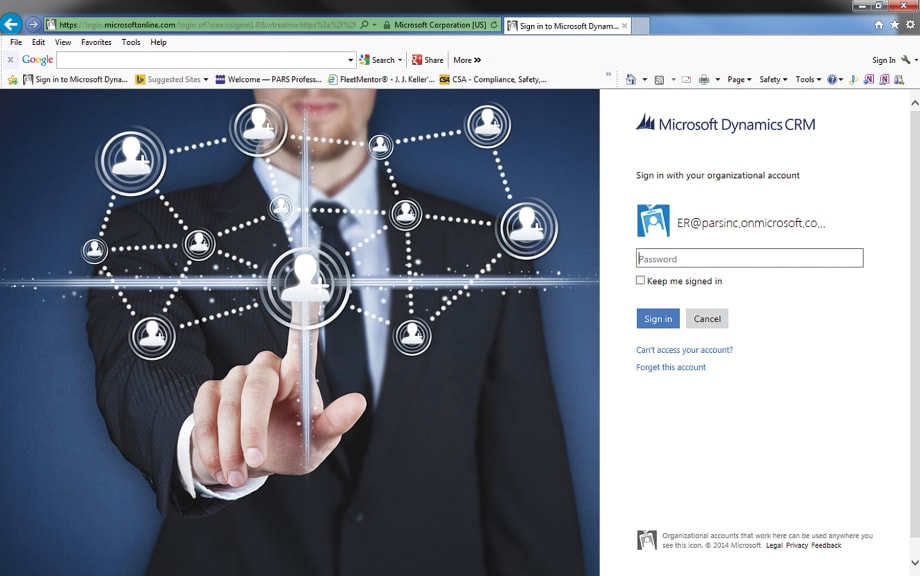Viewport: 920px width, 576px height.
Task: Open the Google toolbar search box dropdown
Action: (x=350, y=60)
